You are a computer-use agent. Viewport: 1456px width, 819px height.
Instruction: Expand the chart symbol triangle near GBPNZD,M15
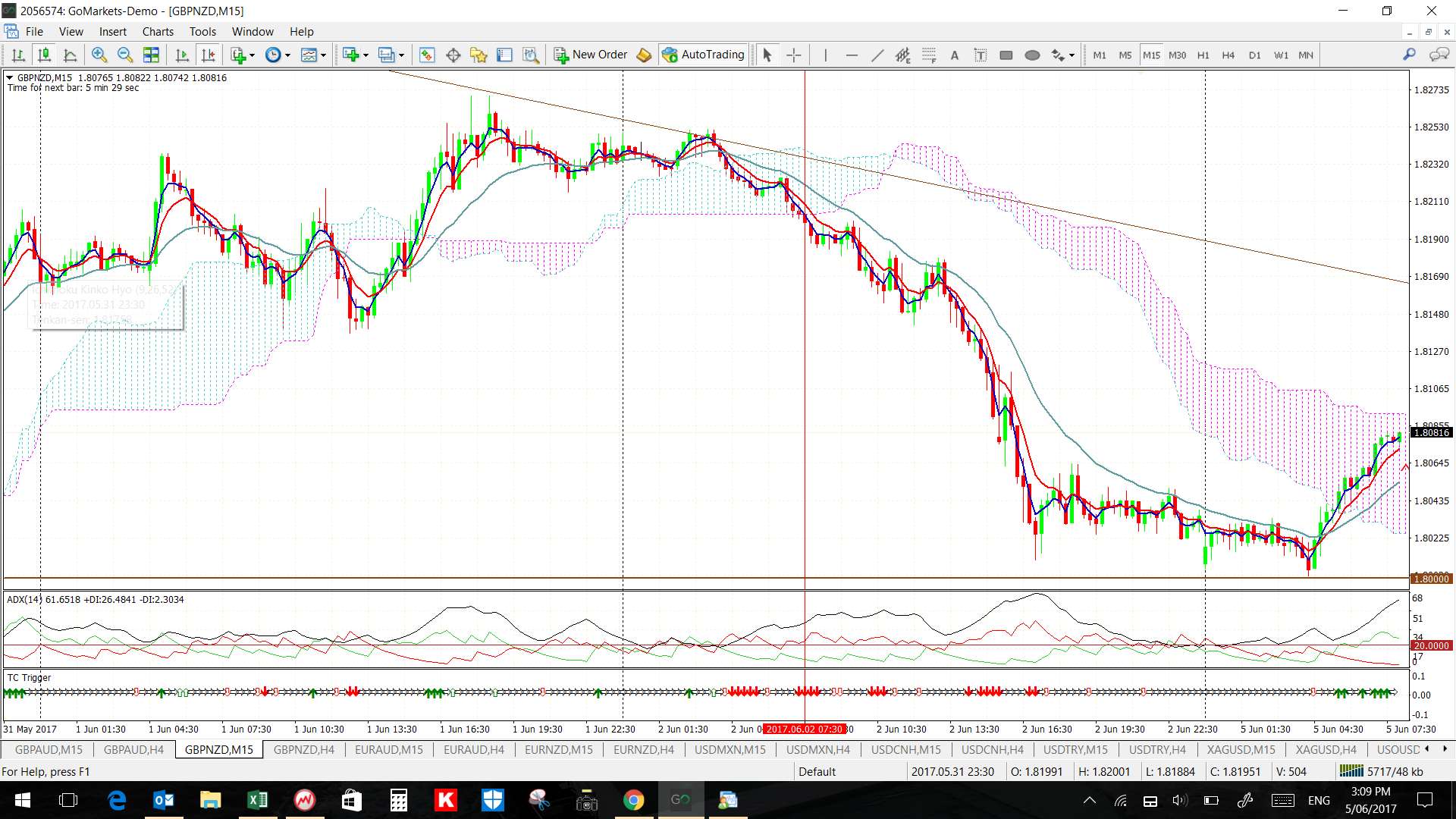coord(9,78)
